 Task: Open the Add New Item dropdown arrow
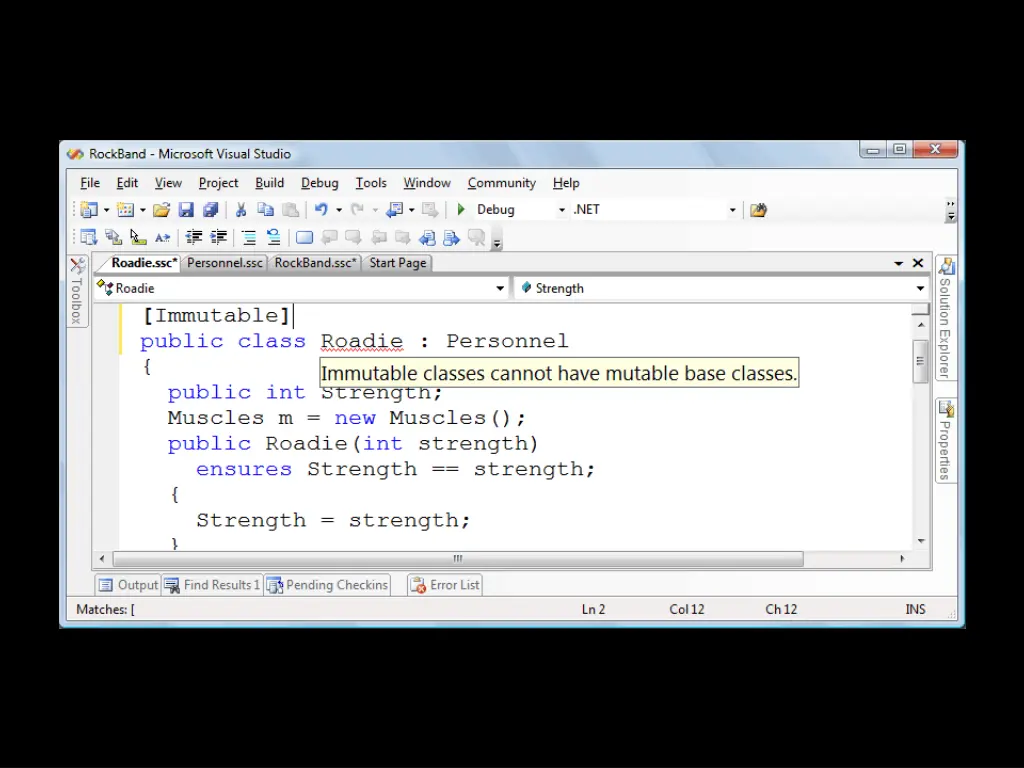point(142,210)
